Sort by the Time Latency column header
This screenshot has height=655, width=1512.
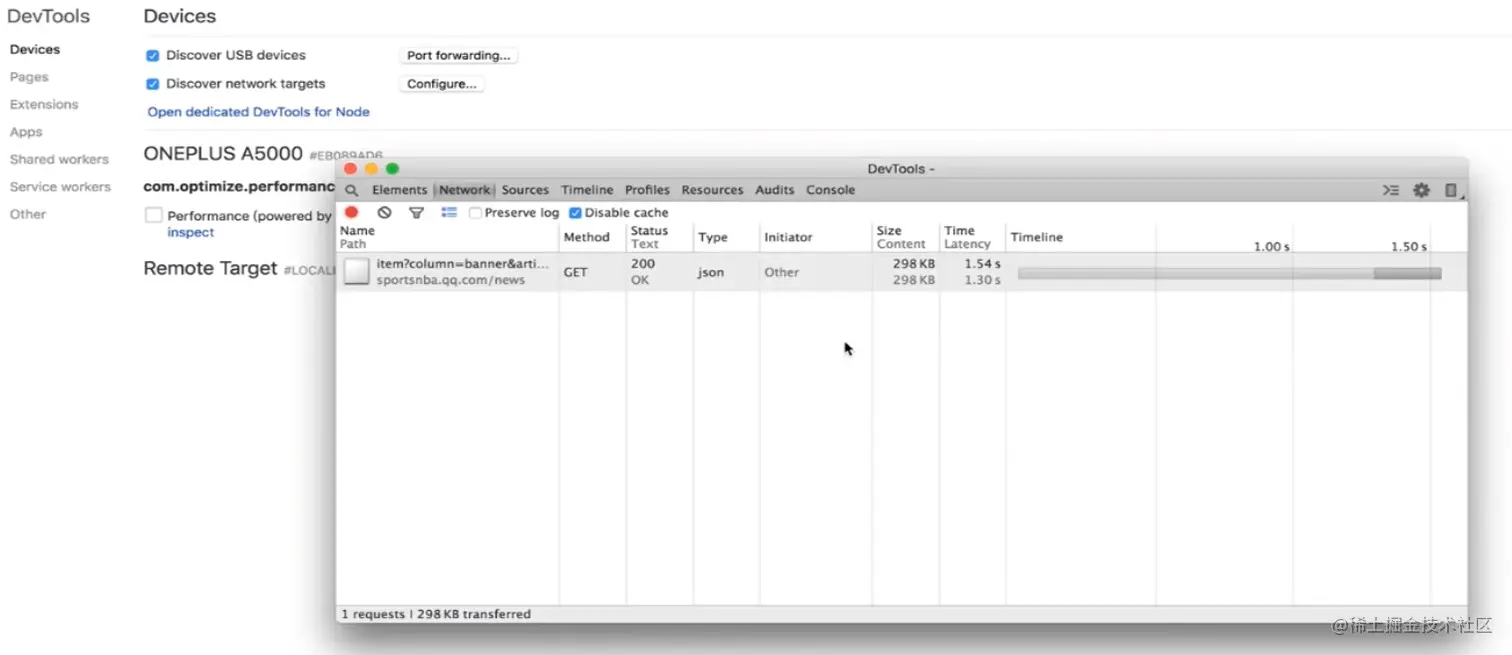(x=972, y=237)
